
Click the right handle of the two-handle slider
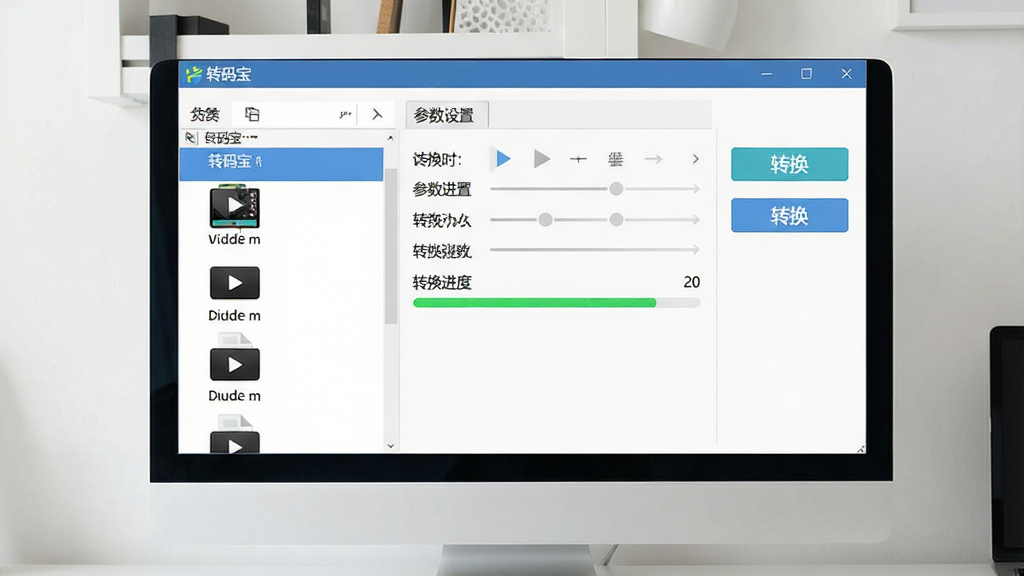point(616,219)
